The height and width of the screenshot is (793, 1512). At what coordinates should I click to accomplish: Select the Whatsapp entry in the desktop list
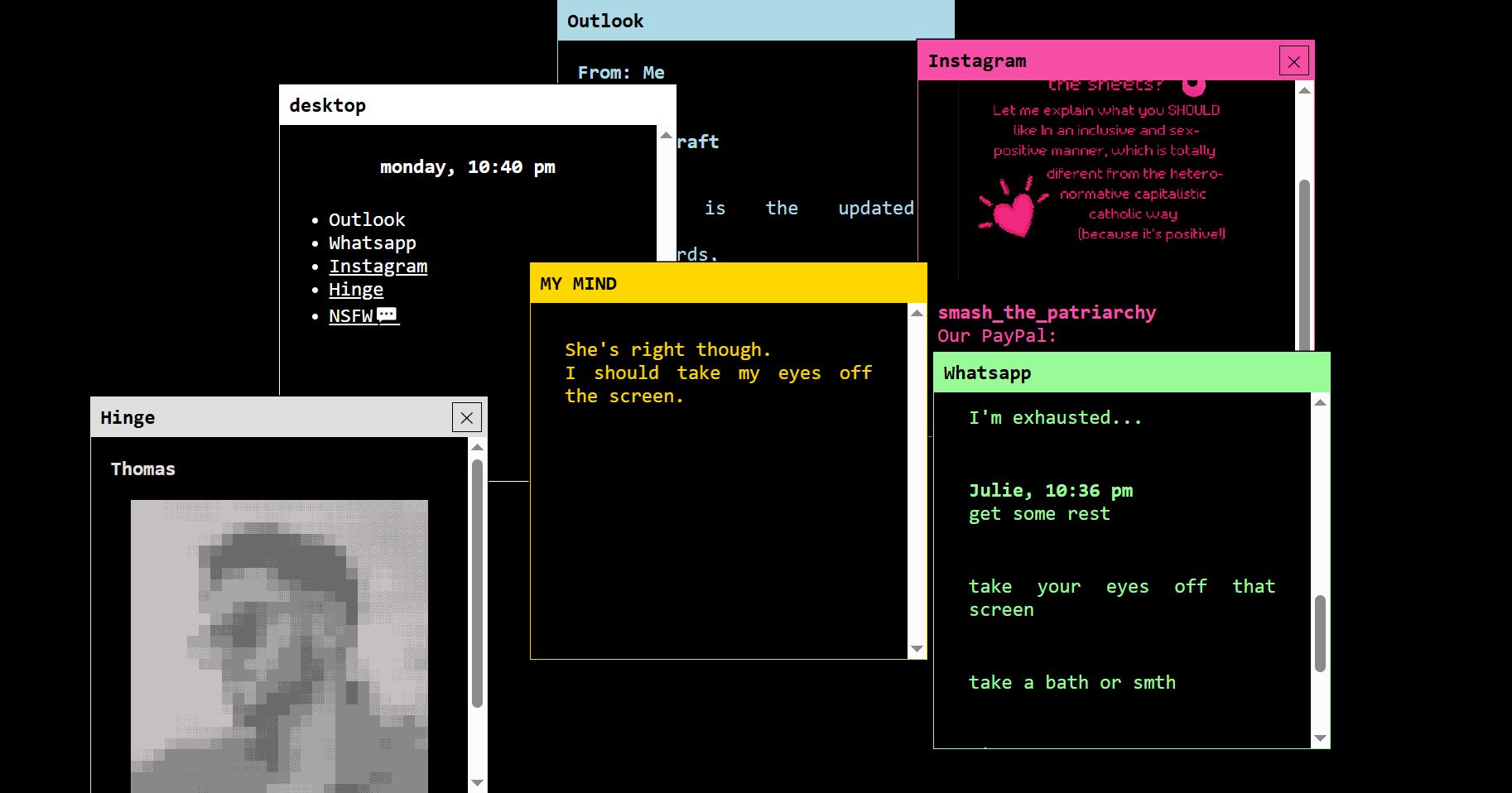click(373, 243)
